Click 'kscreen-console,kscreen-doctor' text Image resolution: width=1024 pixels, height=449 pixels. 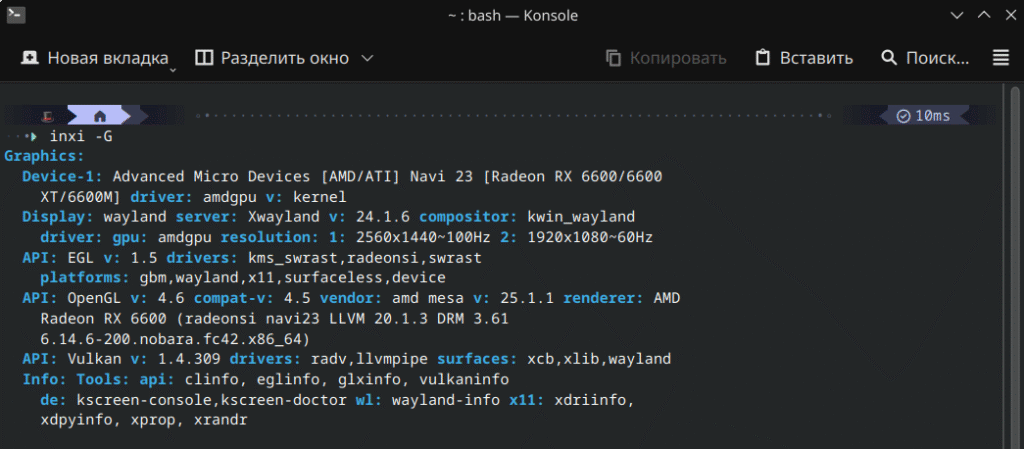click(x=211, y=399)
